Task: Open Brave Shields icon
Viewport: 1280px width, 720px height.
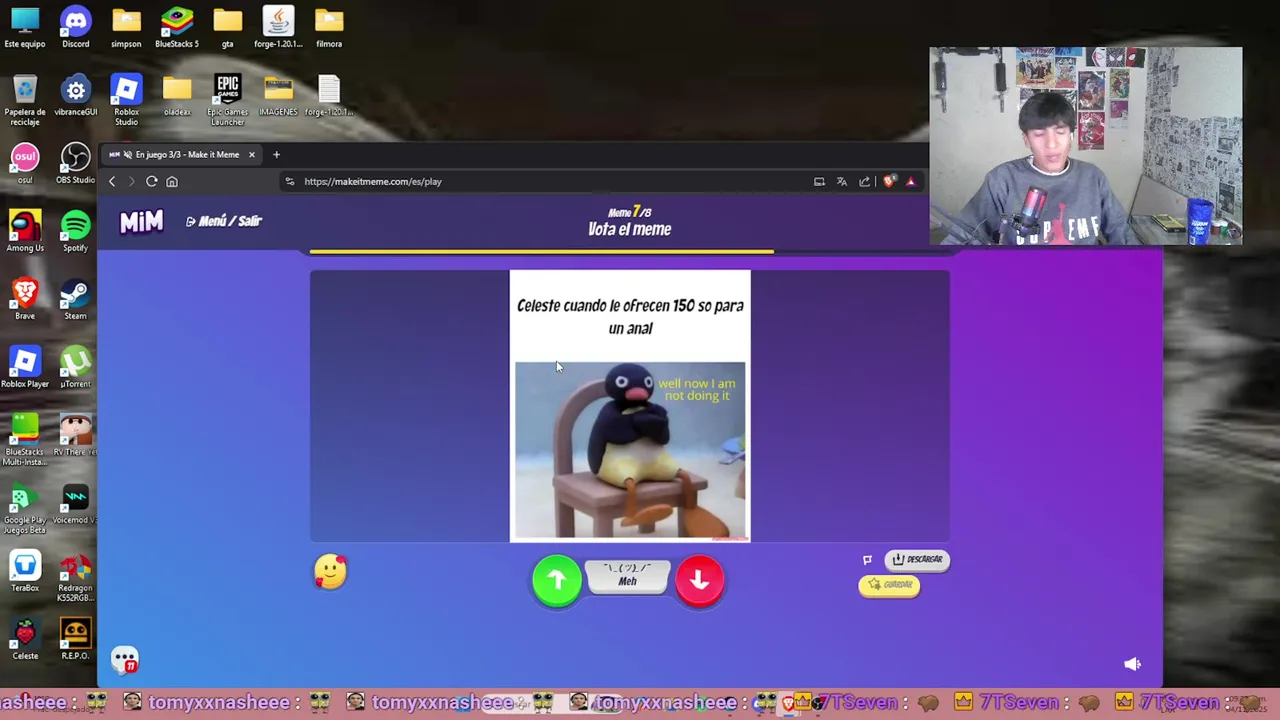Action: pyautogui.click(x=889, y=181)
